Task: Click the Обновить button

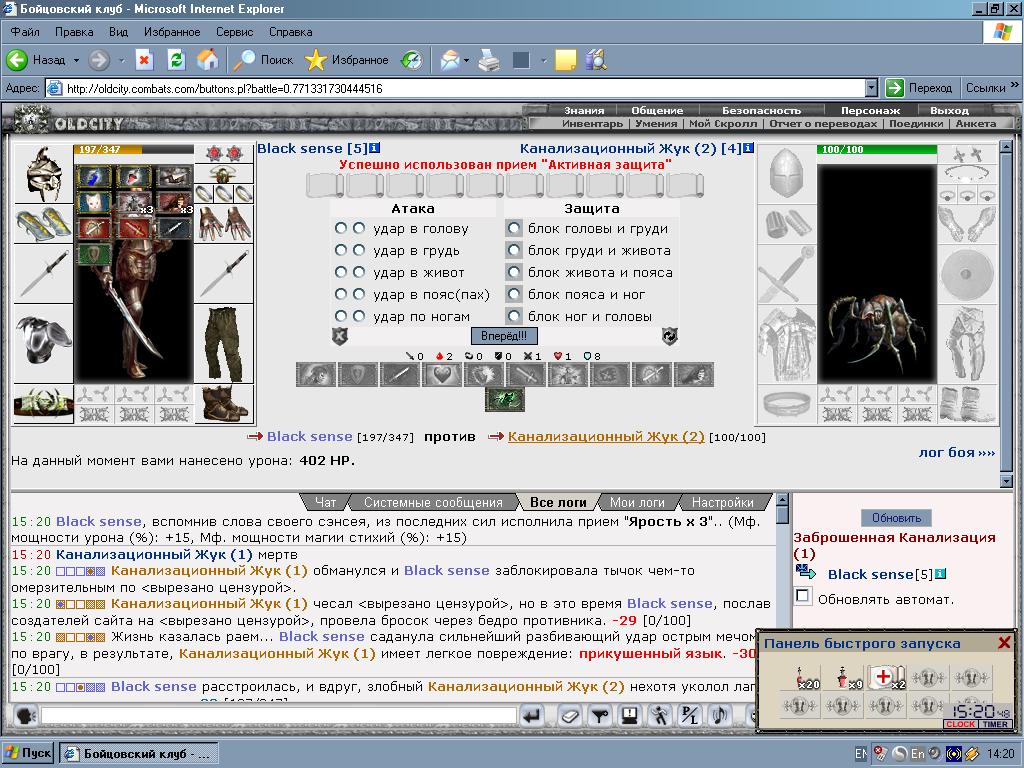Action: 896,518
